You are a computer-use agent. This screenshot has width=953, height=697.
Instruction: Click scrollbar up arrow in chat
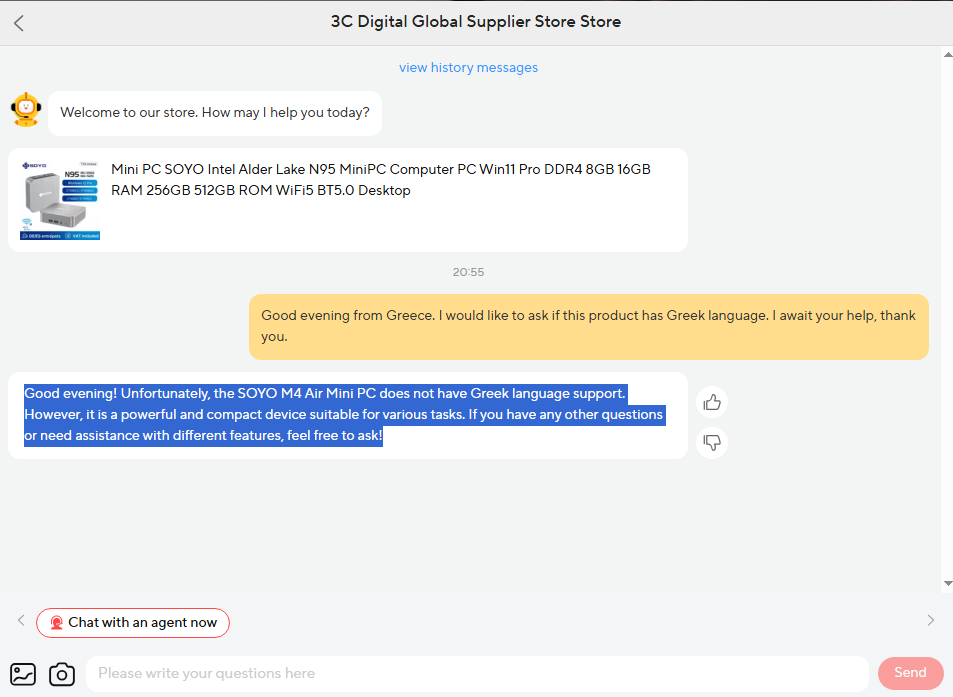(948, 55)
